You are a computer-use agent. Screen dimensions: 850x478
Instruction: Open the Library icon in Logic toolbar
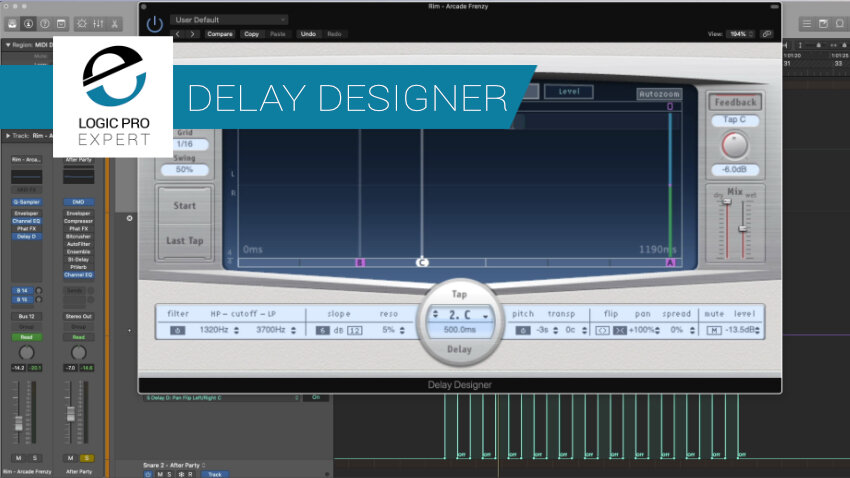(12, 24)
